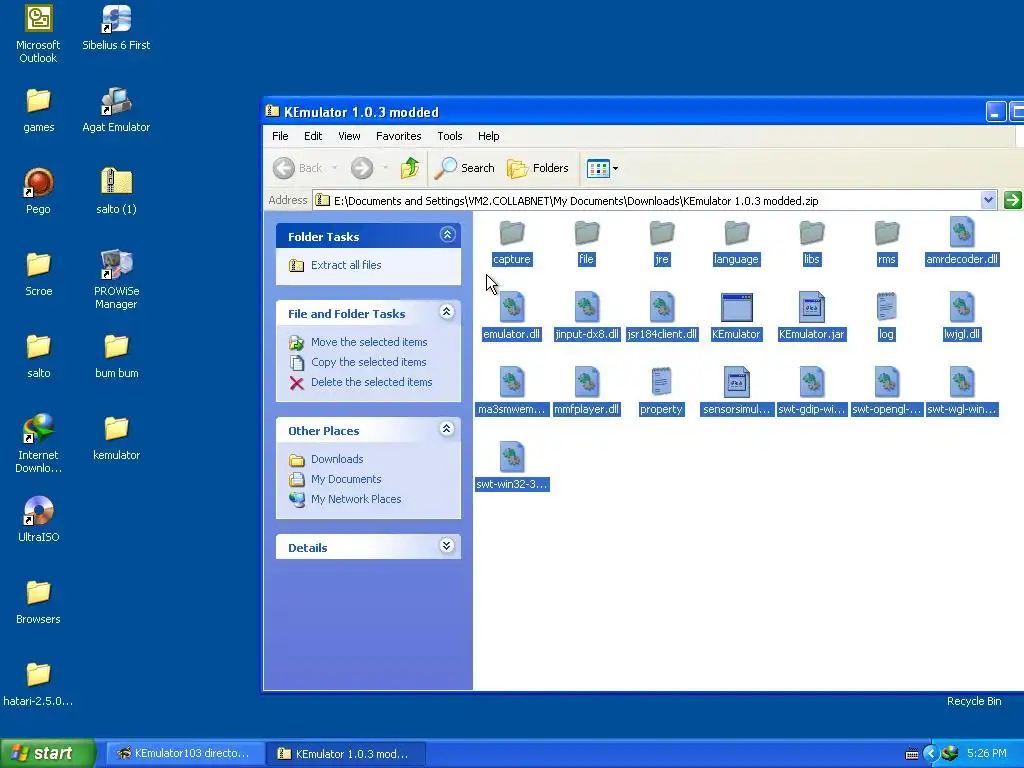Select the rms folder
This screenshot has height=768, width=1024.
[887, 232]
